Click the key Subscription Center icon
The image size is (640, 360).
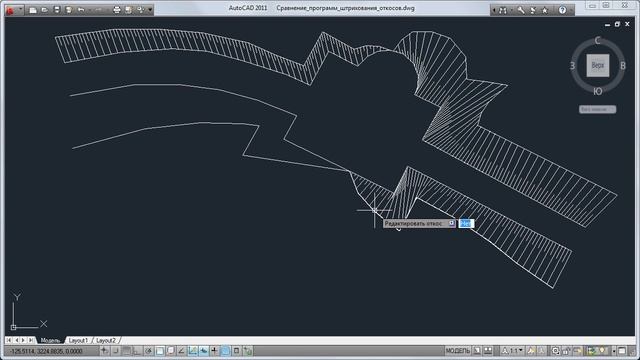pyautogui.click(x=521, y=10)
